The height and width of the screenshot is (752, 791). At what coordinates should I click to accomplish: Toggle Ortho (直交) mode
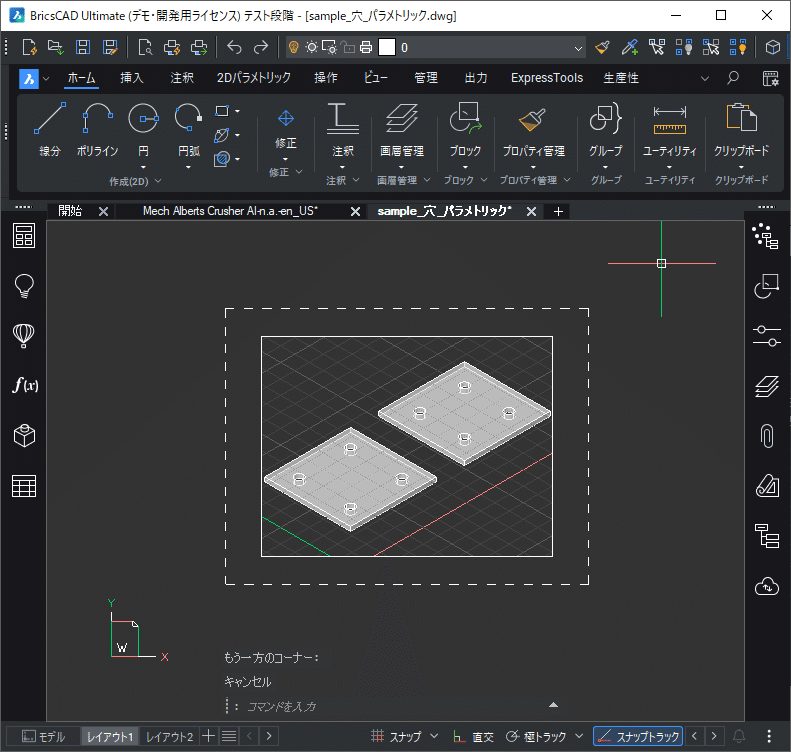[473, 736]
